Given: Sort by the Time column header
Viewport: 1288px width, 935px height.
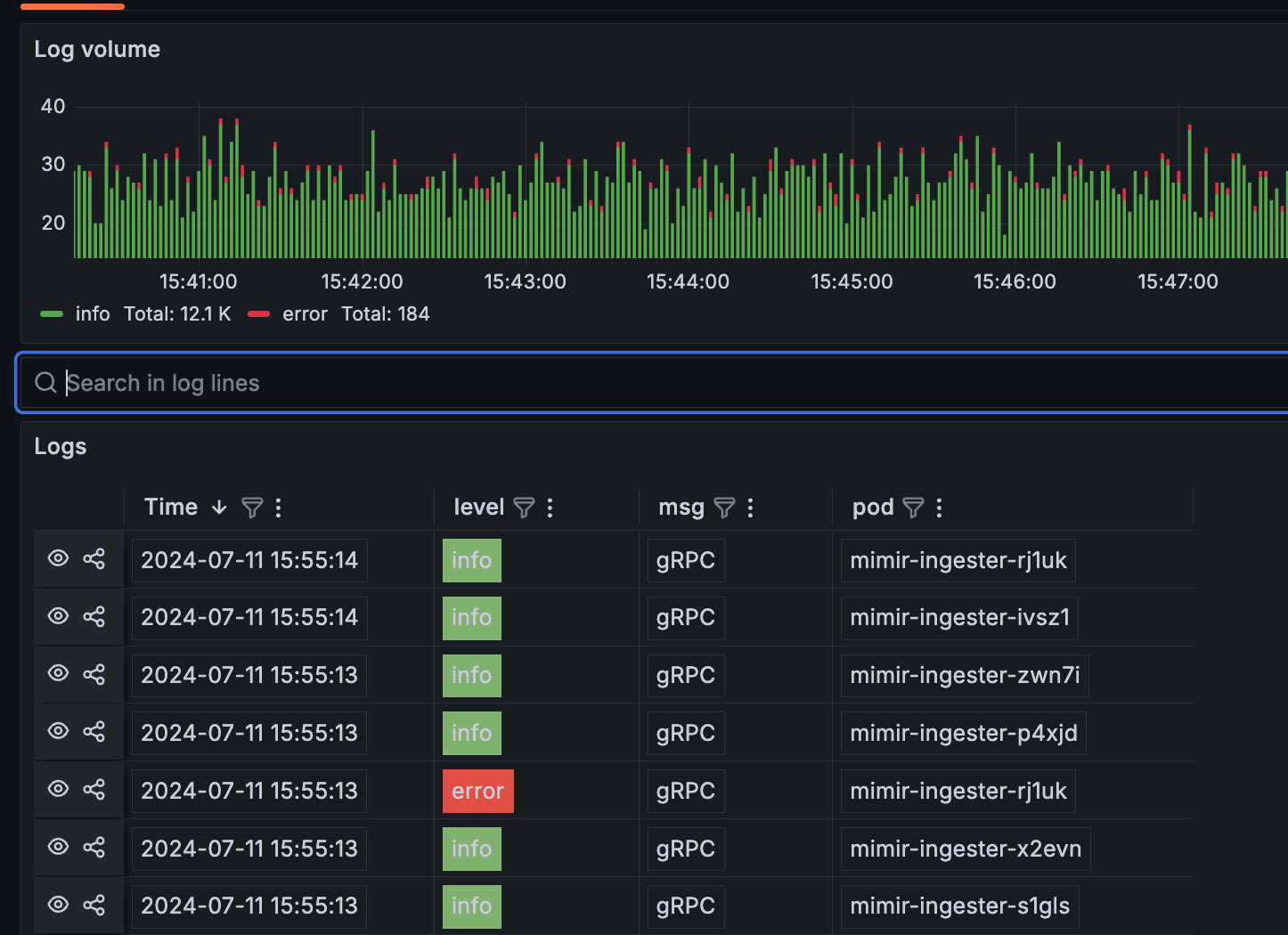Looking at the screenshot, I should click(x=171, y=508).
